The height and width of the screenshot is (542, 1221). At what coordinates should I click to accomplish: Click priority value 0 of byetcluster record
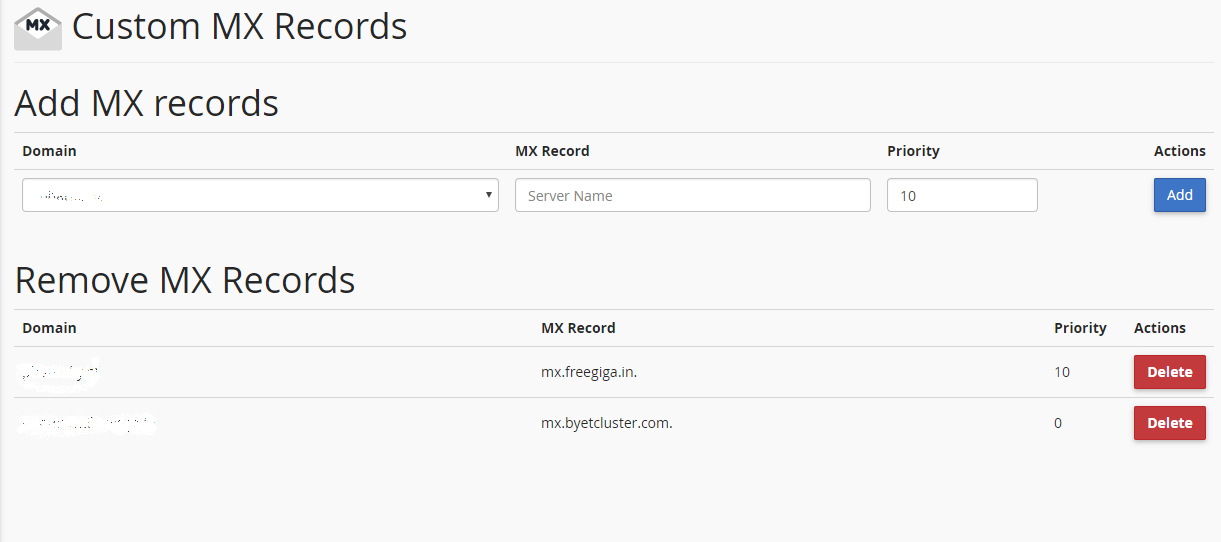pyautogui.click(x=1058, y=423)
